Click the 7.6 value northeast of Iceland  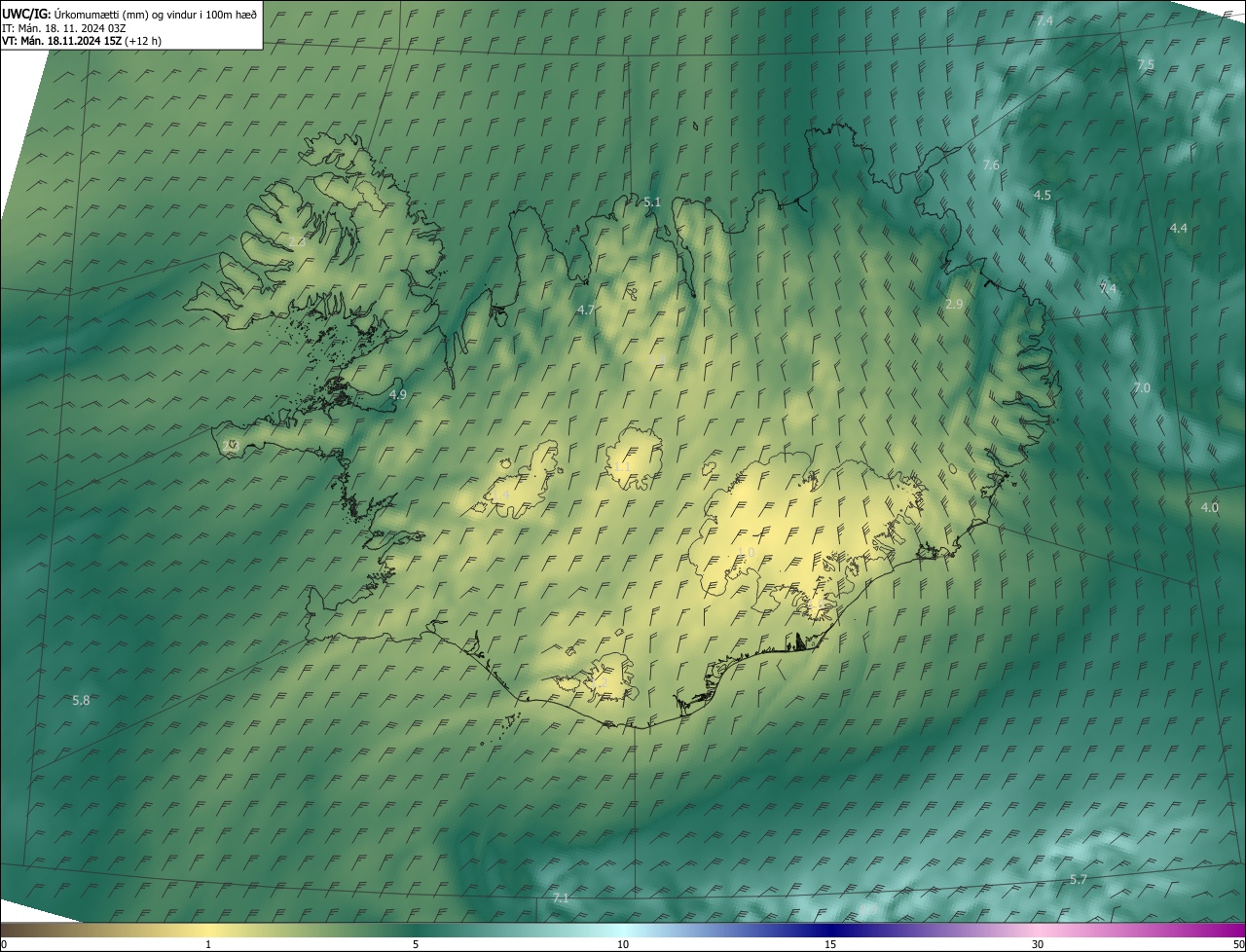click(x=991, y=165)
